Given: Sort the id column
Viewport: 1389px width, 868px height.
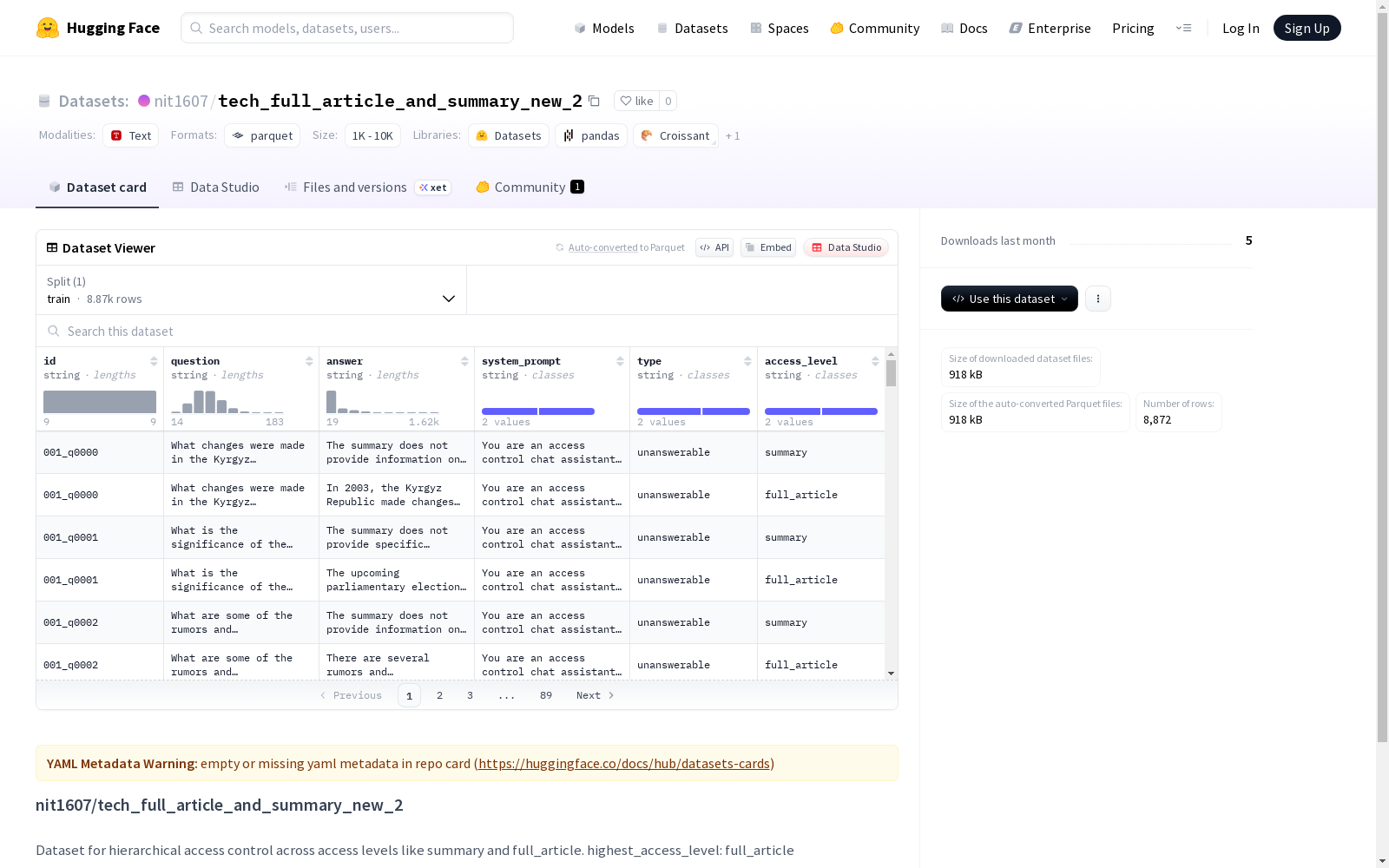Looking at the screenshot, I should [x=154, y=361].
